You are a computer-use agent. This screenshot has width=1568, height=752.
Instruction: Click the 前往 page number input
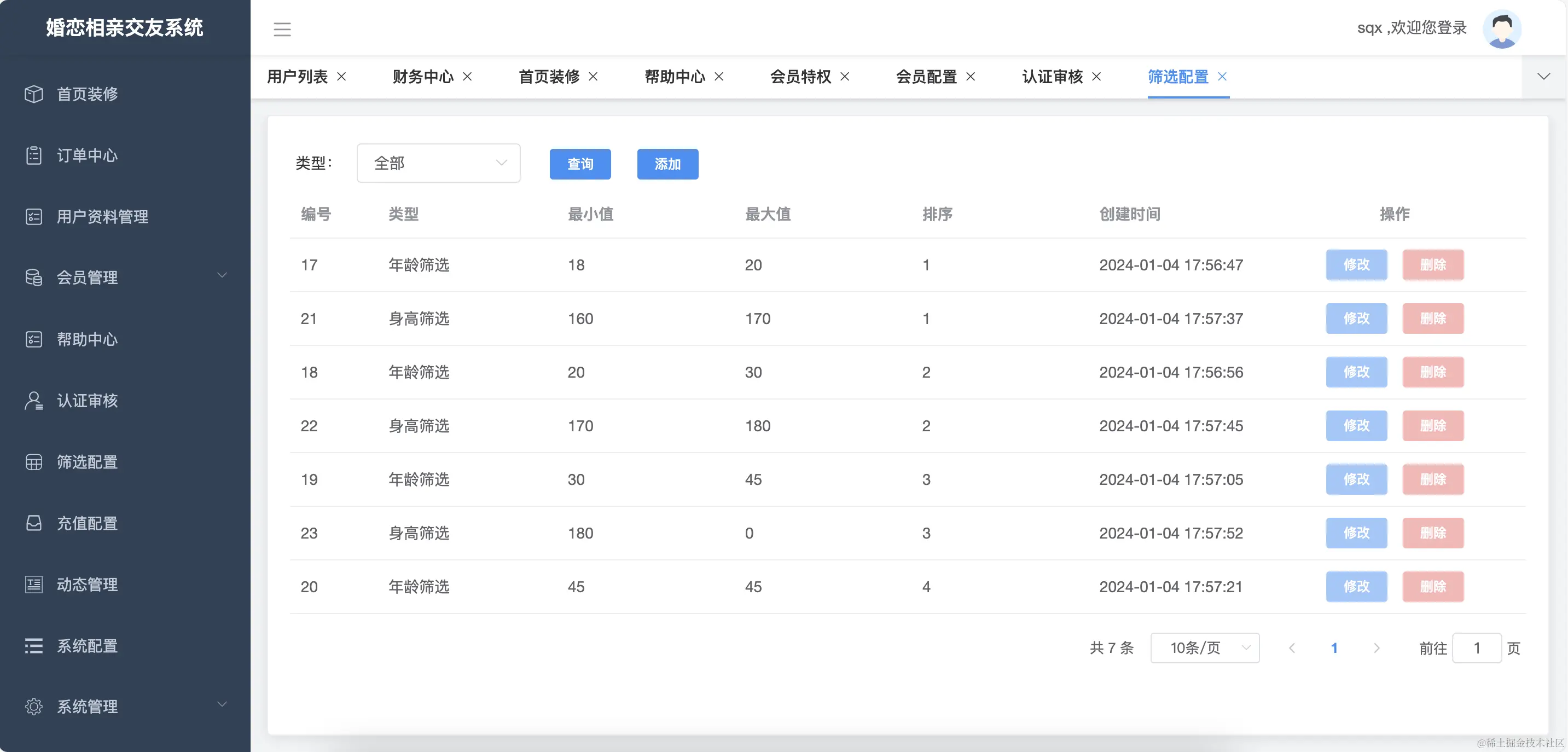pos(1477,648)
